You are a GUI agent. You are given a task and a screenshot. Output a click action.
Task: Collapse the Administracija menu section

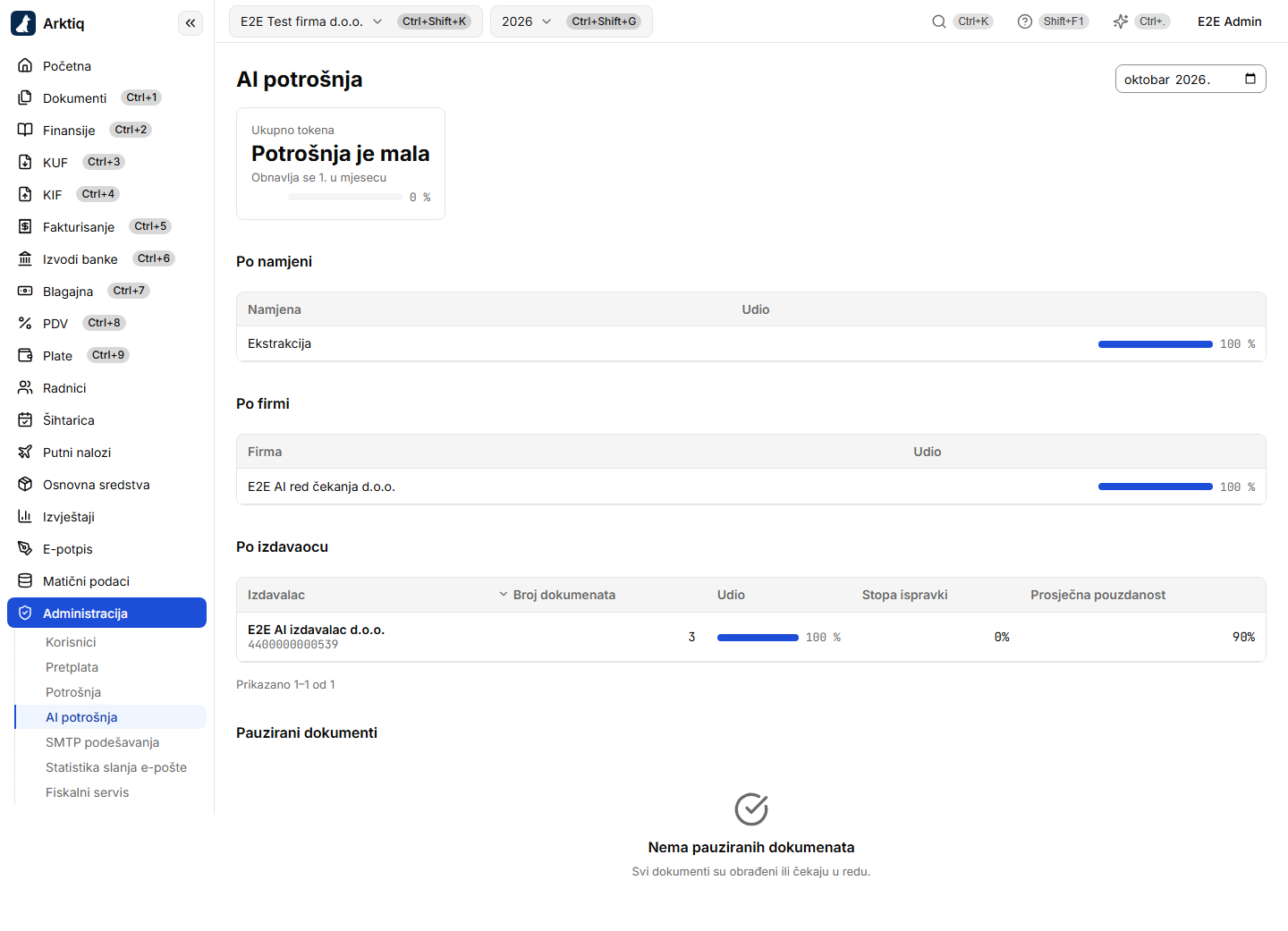point(106,613)
